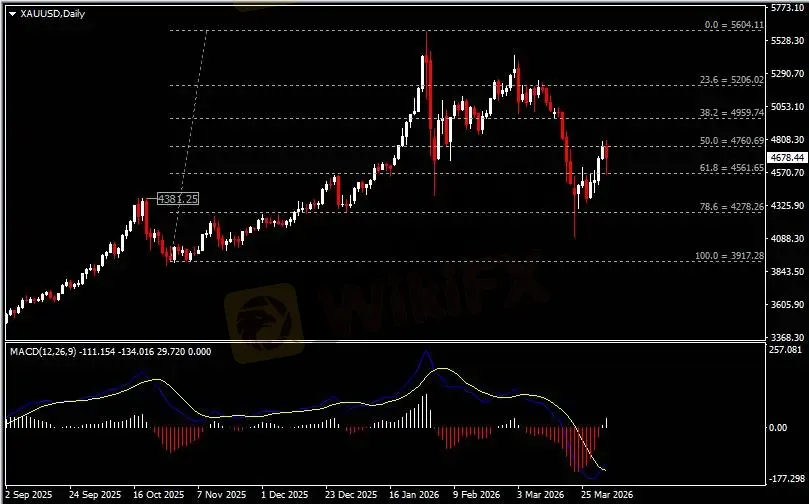Click the 3368.30 price scale value

pyautogui.click(x=788, y=337)
